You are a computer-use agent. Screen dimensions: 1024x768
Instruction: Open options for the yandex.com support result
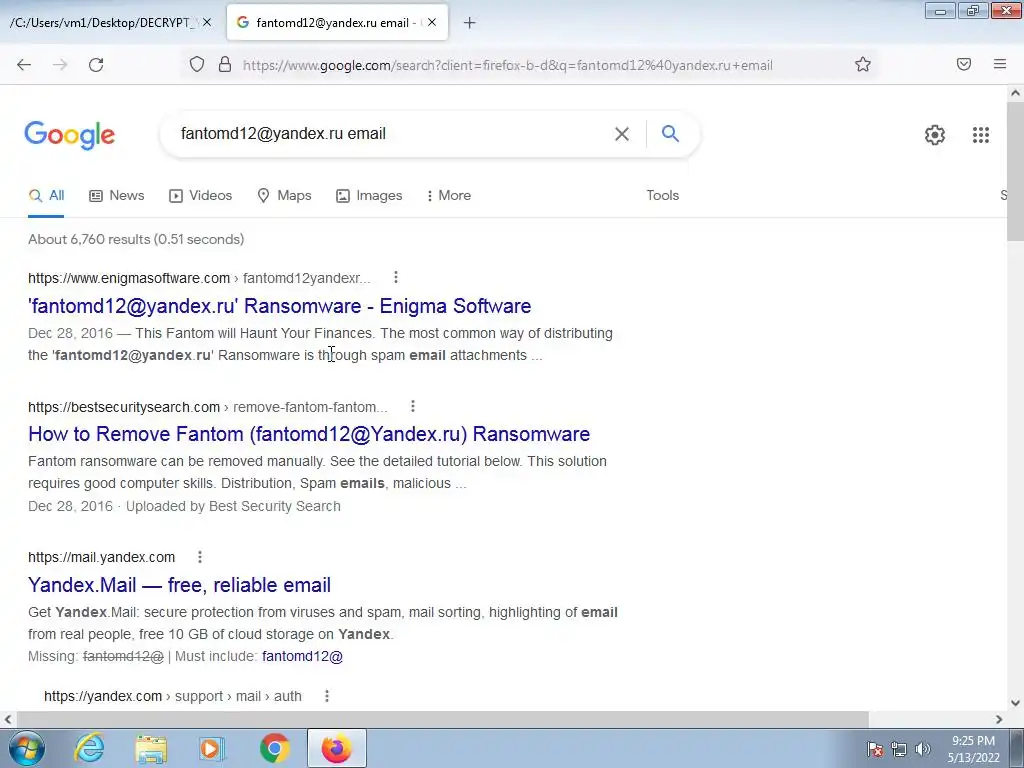(x=327, y=696)
